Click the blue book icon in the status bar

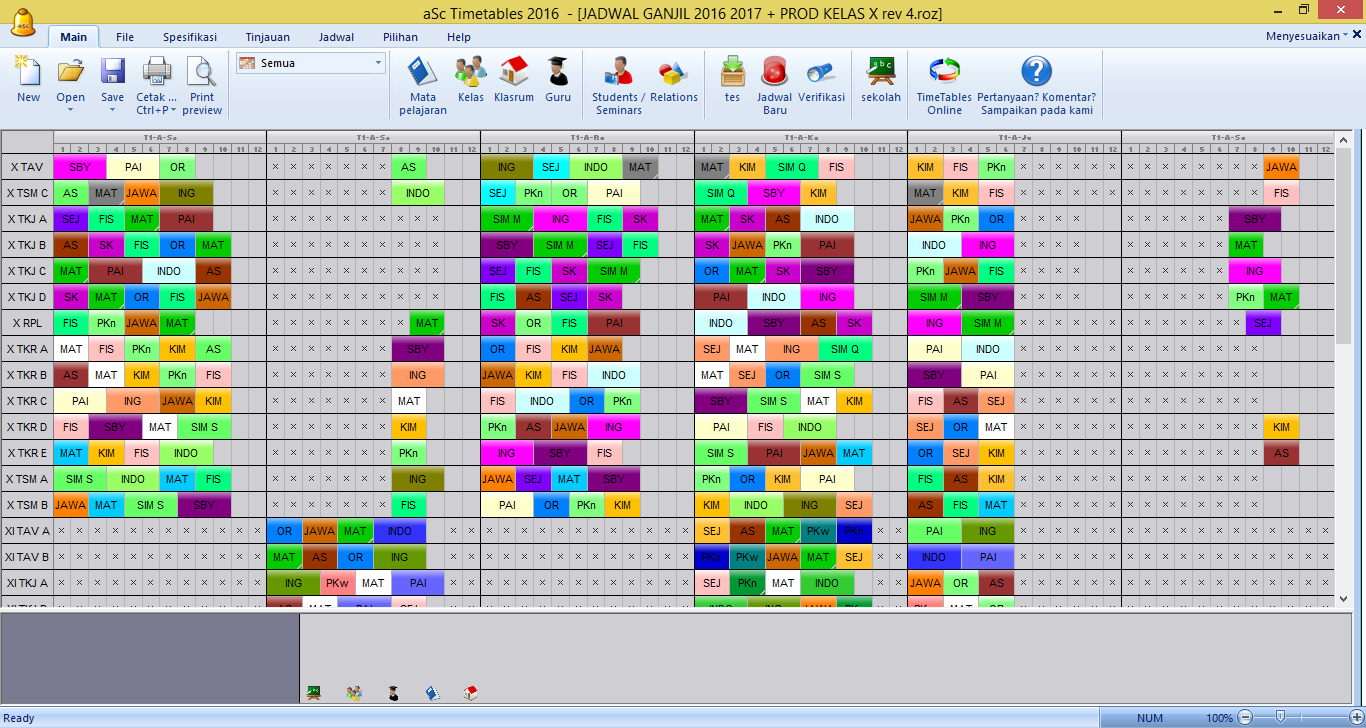click(x=432, y=692)
